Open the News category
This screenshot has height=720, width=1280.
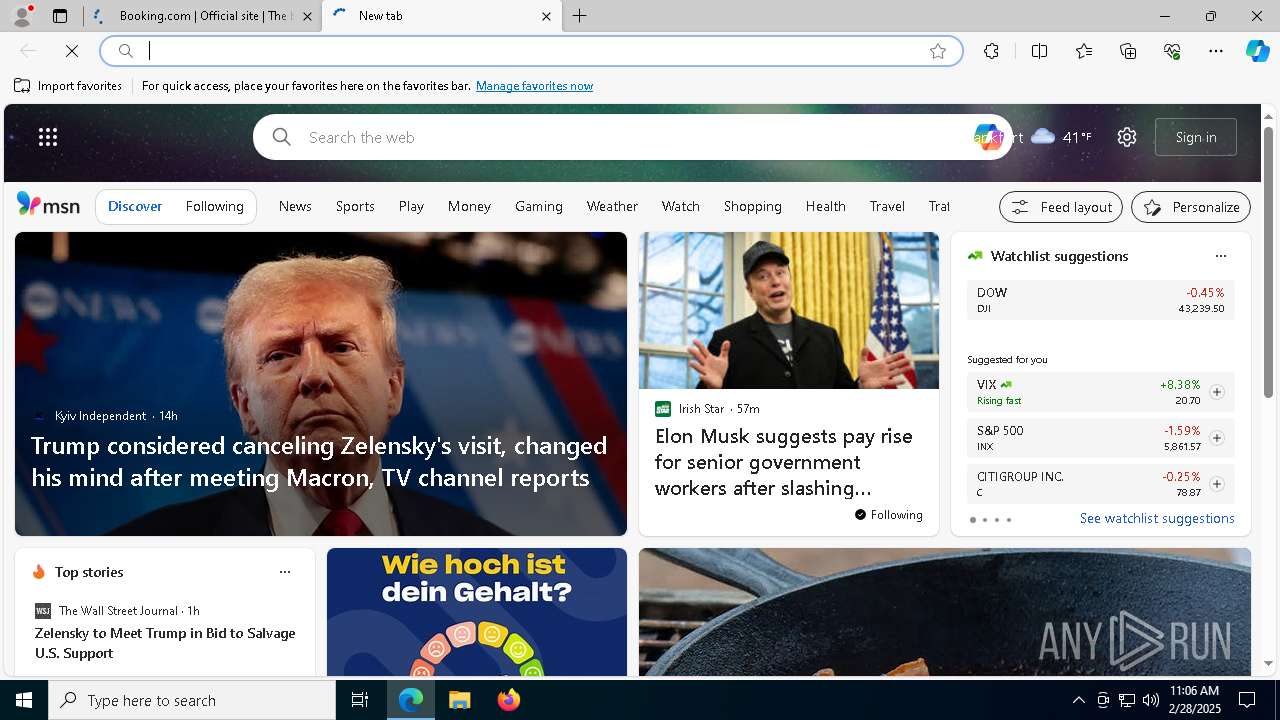point(295,206)
